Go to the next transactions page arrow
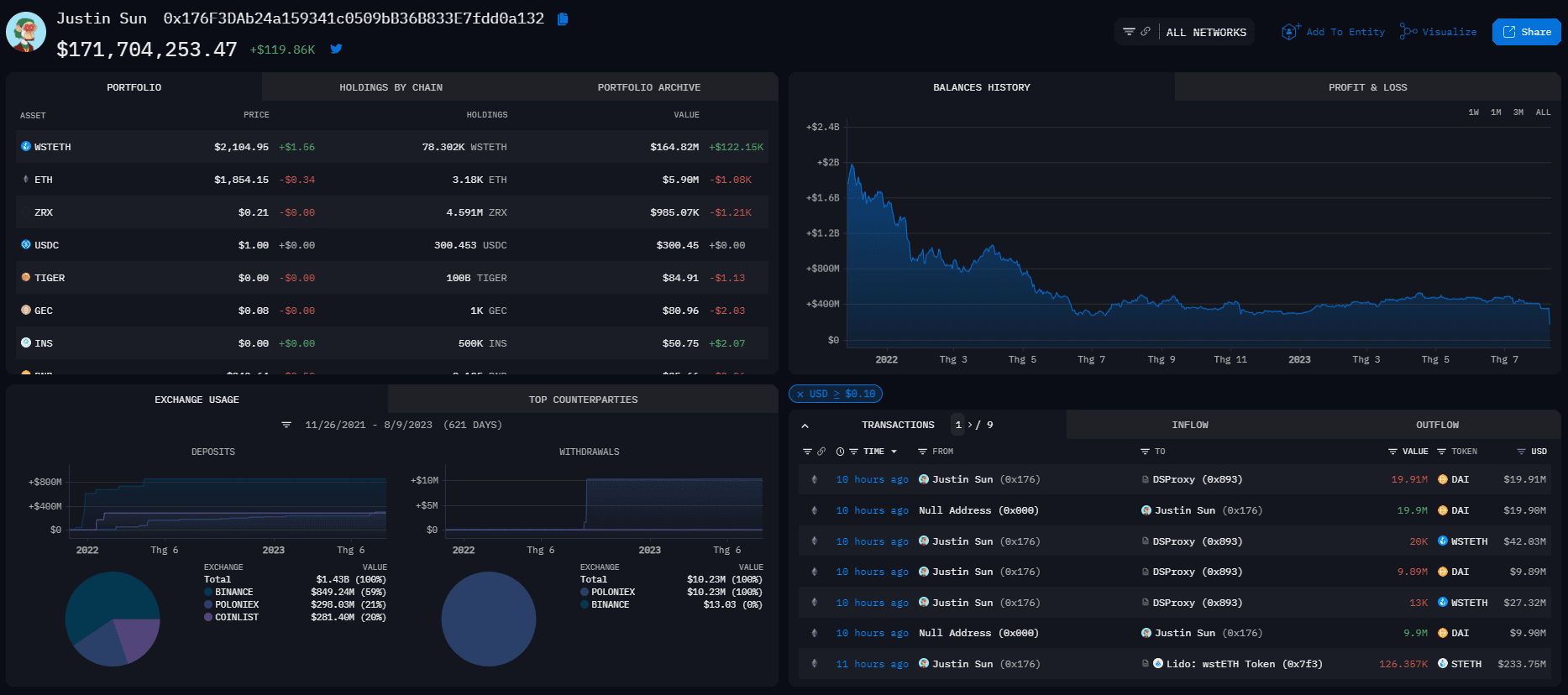1568x695 pixels. pyautogui.click(x=970, y=425)
